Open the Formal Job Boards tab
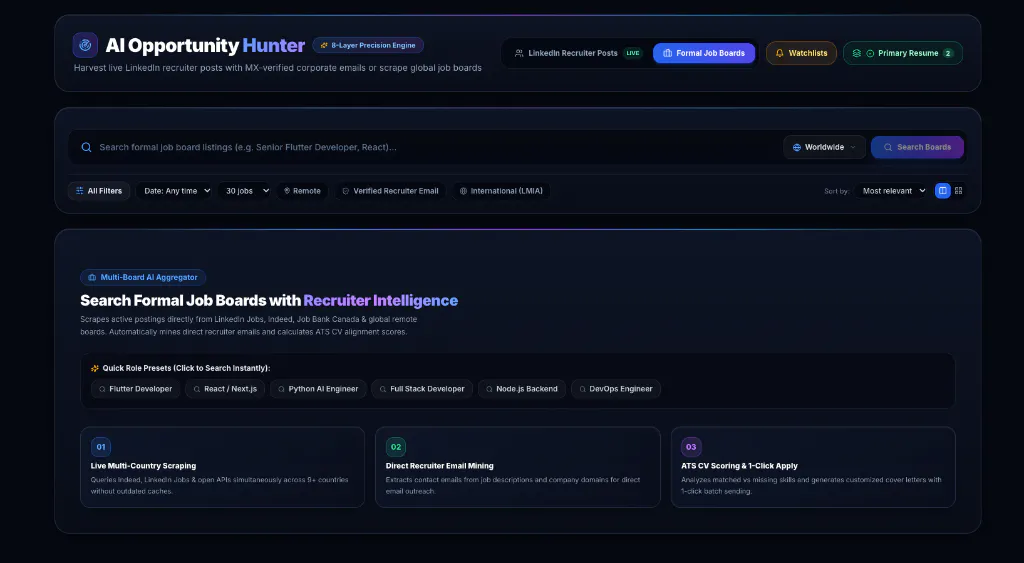The image size is (1024, 563). click(704, 53)
